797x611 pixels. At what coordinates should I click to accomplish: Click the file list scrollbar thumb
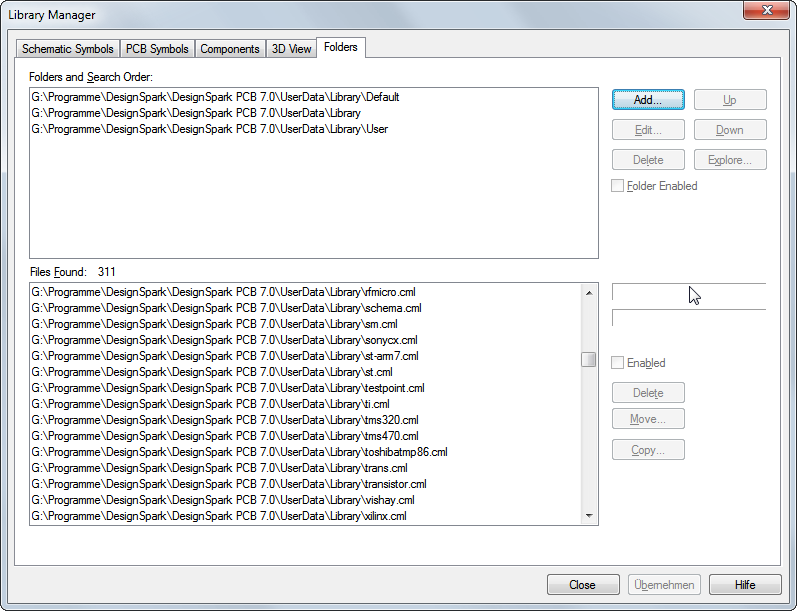point(589,359)
